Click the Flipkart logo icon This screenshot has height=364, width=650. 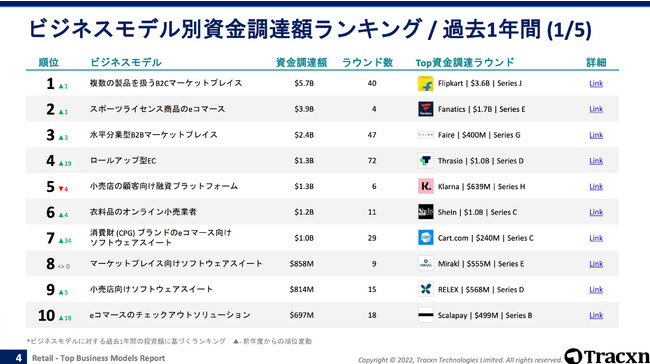(x=425, y=83)
